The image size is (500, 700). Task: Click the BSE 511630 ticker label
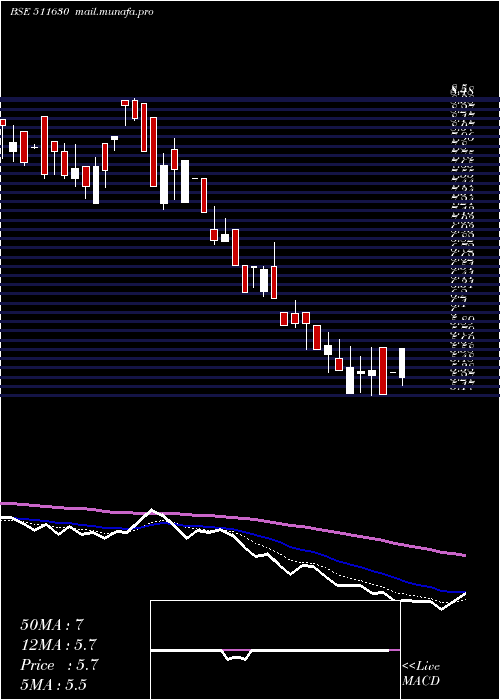[x=39, y=12]
